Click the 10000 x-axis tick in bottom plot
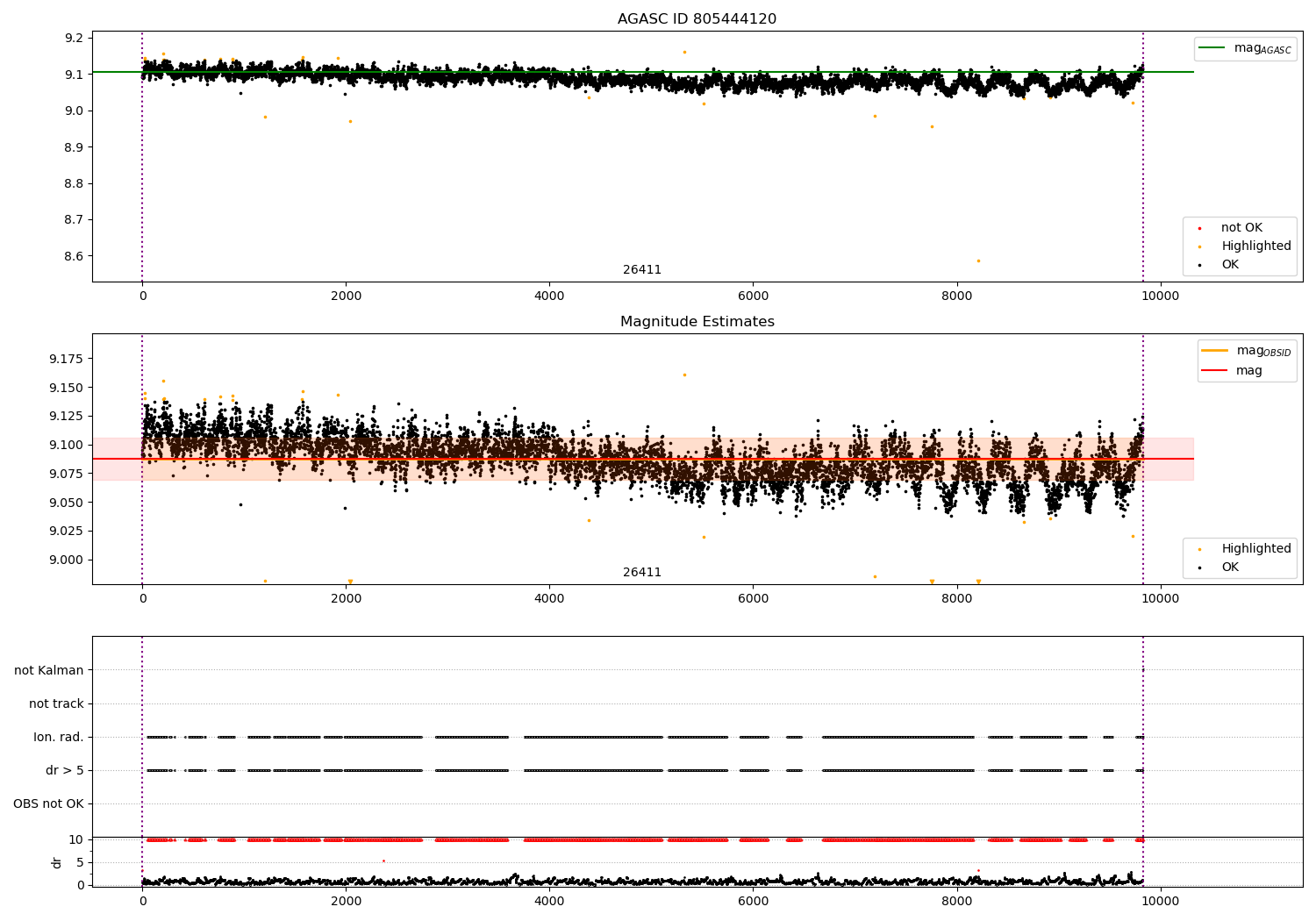 [x=1161, y=901]
